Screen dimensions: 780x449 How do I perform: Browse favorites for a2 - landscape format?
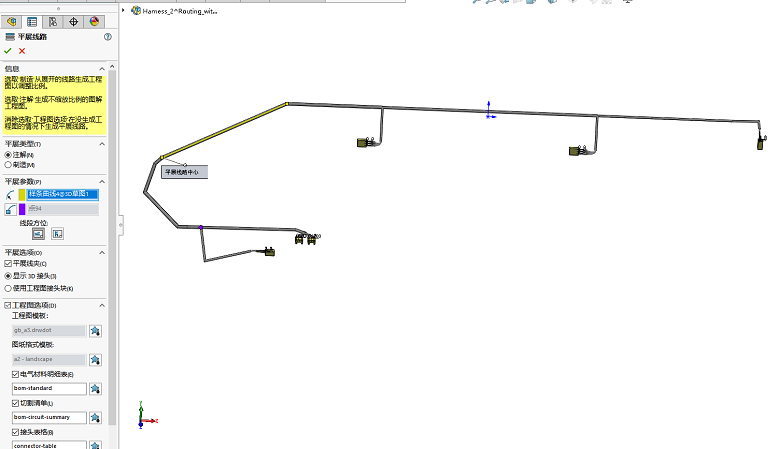tap(95, 359)
